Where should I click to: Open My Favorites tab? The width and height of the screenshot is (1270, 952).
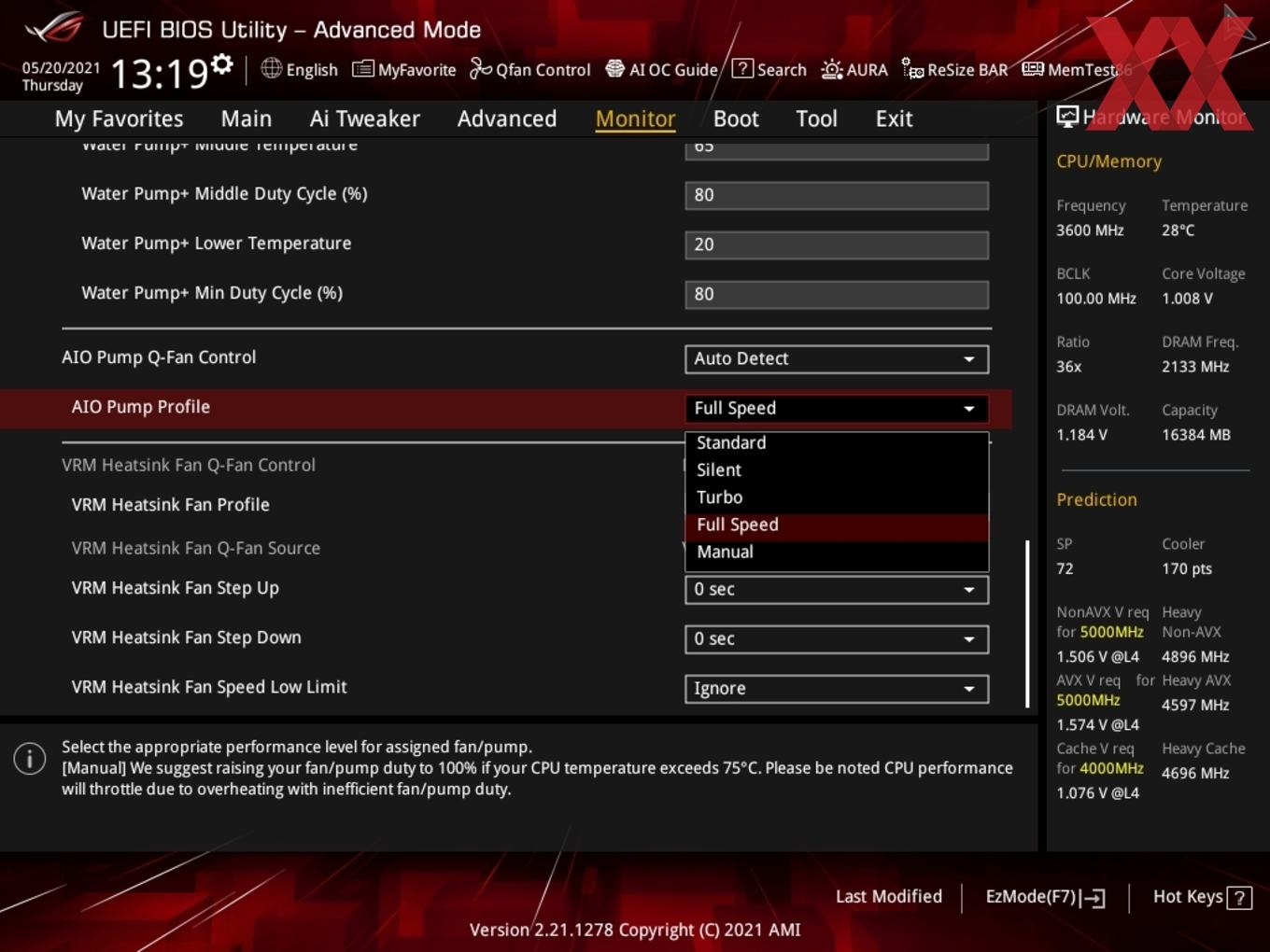click(x=119, y=119)
